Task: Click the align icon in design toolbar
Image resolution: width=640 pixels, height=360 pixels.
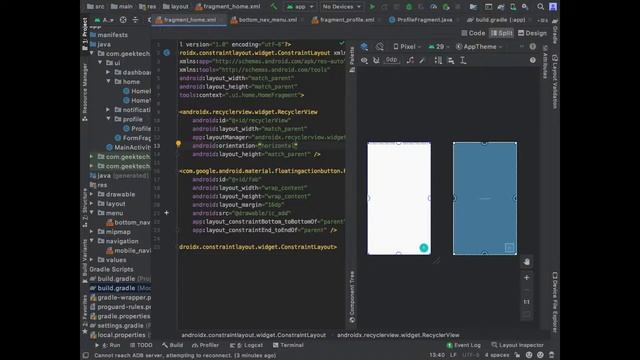Action: [x=451, y=60]
